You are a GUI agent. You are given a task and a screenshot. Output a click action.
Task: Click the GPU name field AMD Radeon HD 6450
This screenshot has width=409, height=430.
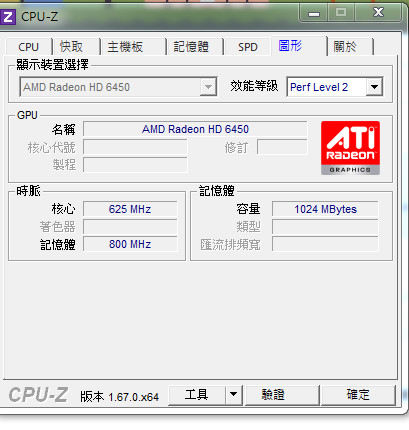click(x=195, y=129)
